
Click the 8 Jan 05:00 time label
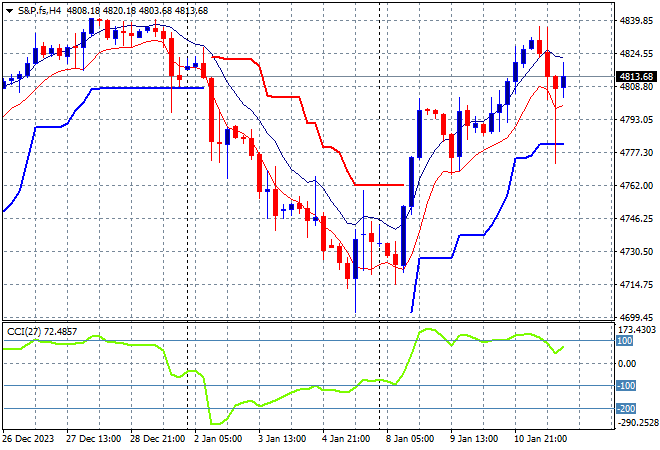coord(412,438)
